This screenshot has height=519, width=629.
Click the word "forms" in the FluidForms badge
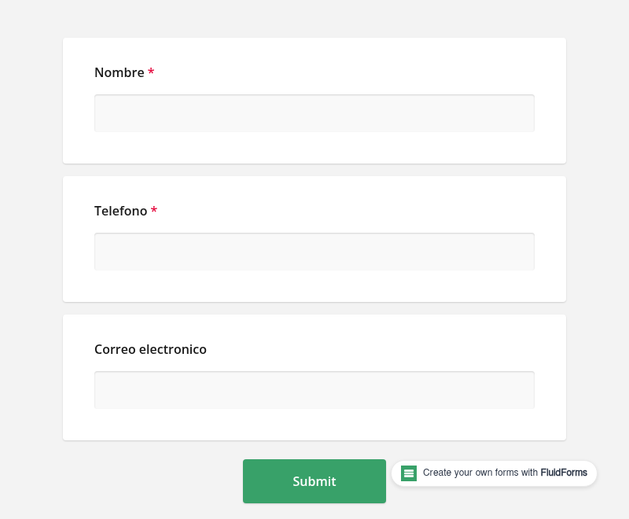506,473
